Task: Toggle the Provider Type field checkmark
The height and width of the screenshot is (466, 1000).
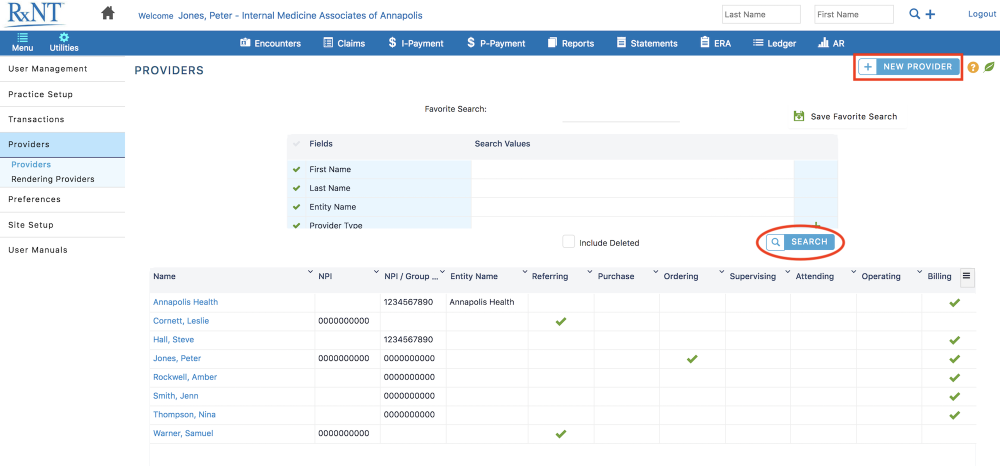Action: [x=296, y=225]
